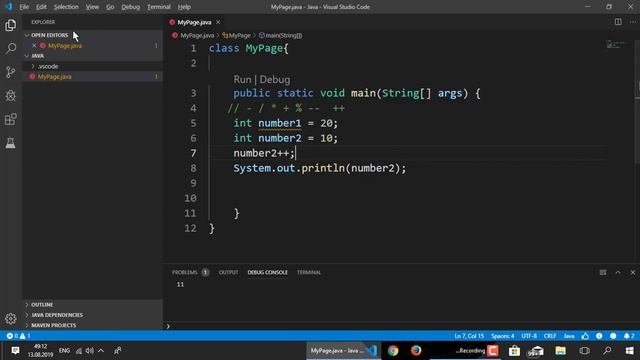Switch to the Problems panel tab
This screenshot has height=360, width=640.
click(x=190, y=272)
